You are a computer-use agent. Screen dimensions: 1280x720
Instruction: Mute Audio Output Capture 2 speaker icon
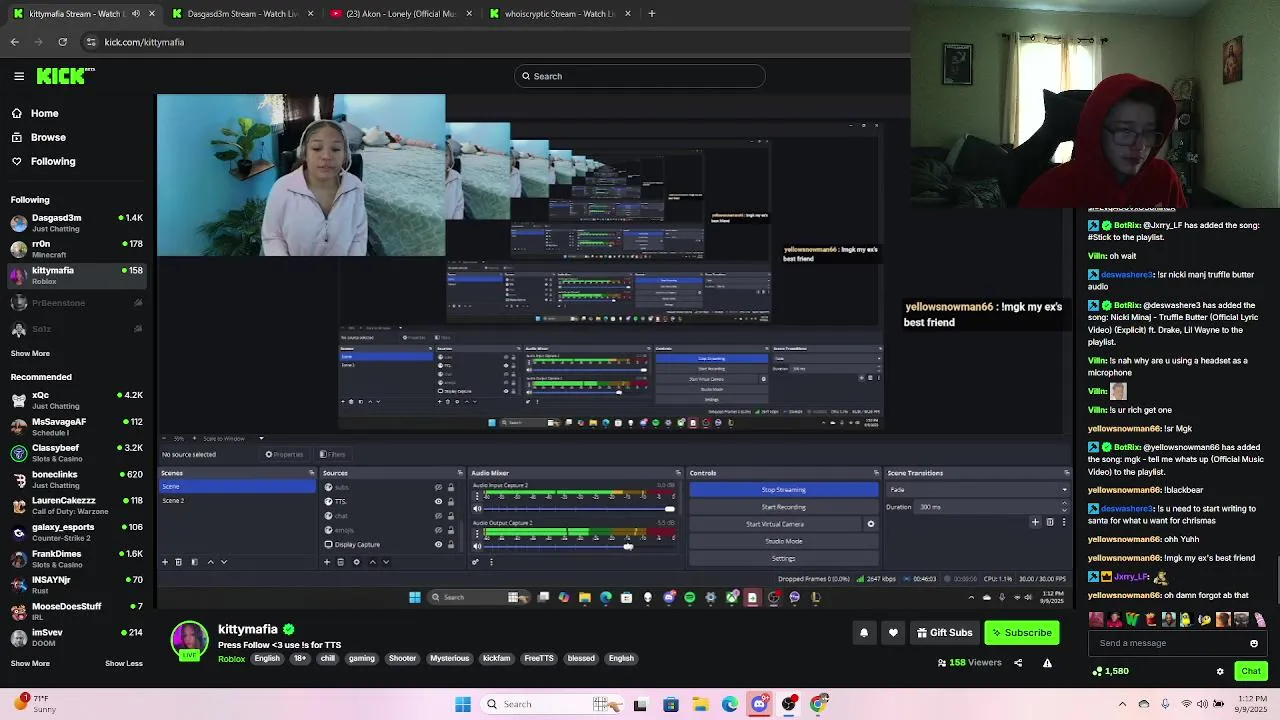[477, 546]
